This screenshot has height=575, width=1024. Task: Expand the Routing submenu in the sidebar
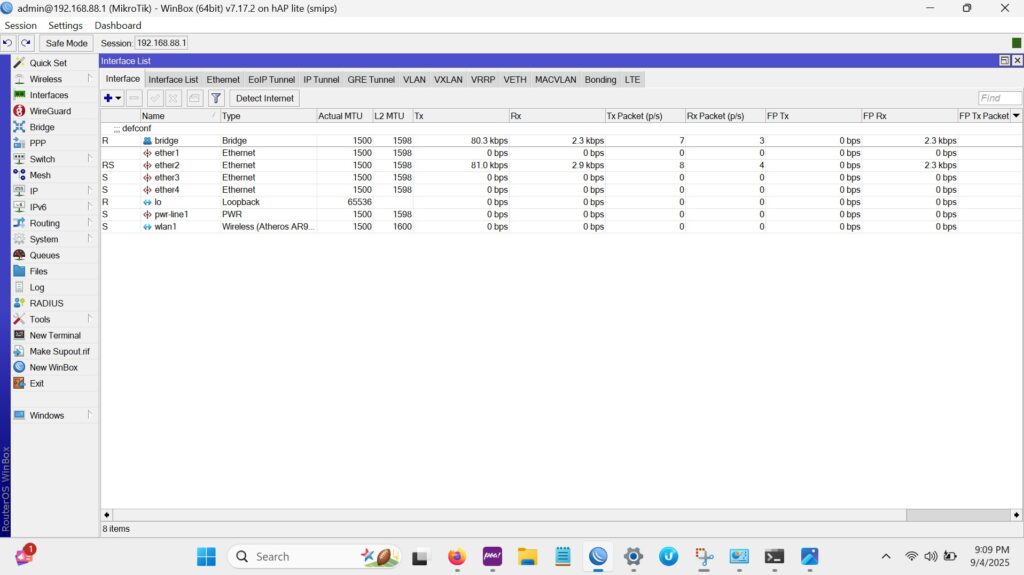coord(89,223)
